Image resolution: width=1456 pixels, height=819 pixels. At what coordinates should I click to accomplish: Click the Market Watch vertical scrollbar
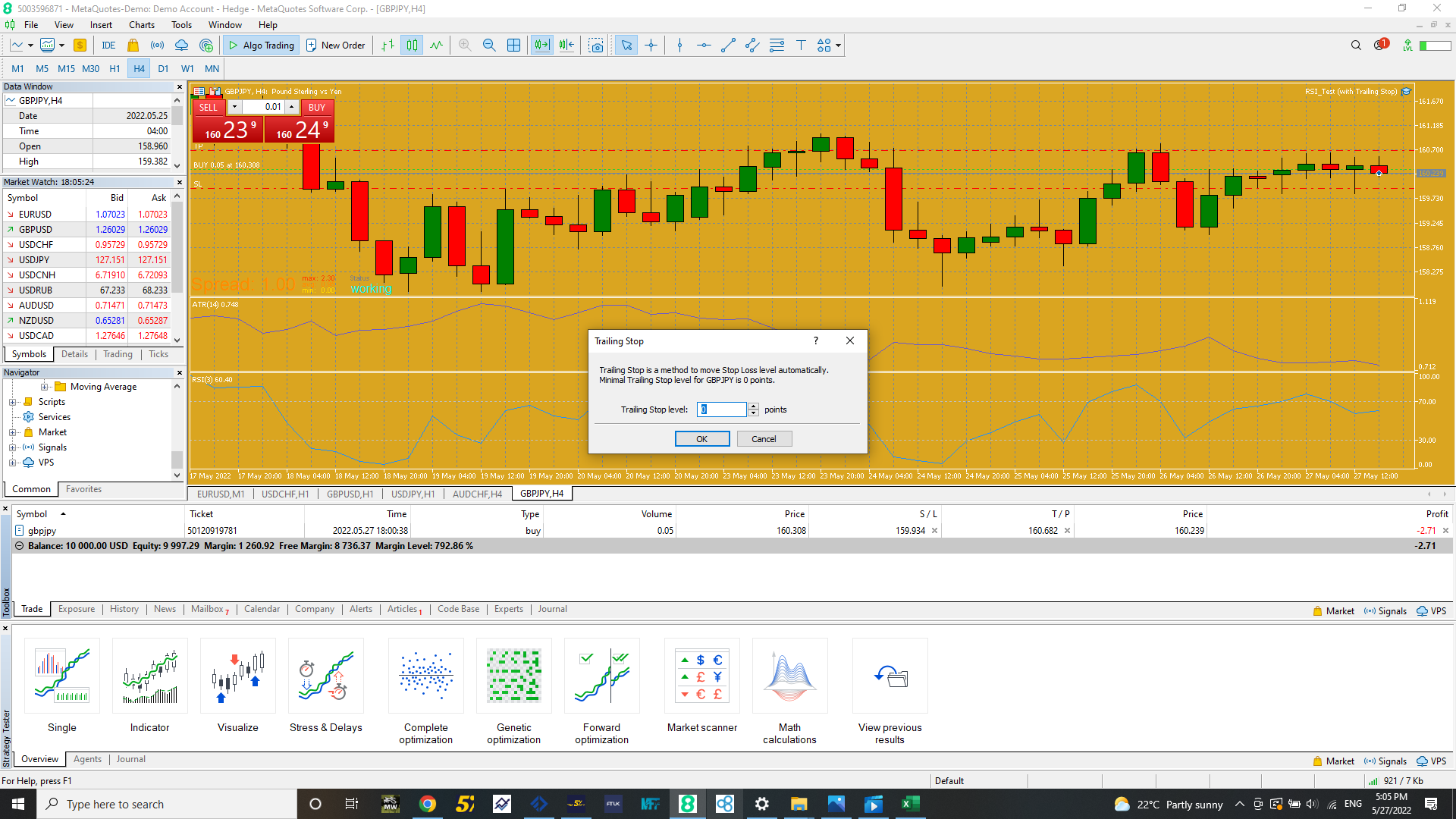[177, 268]
